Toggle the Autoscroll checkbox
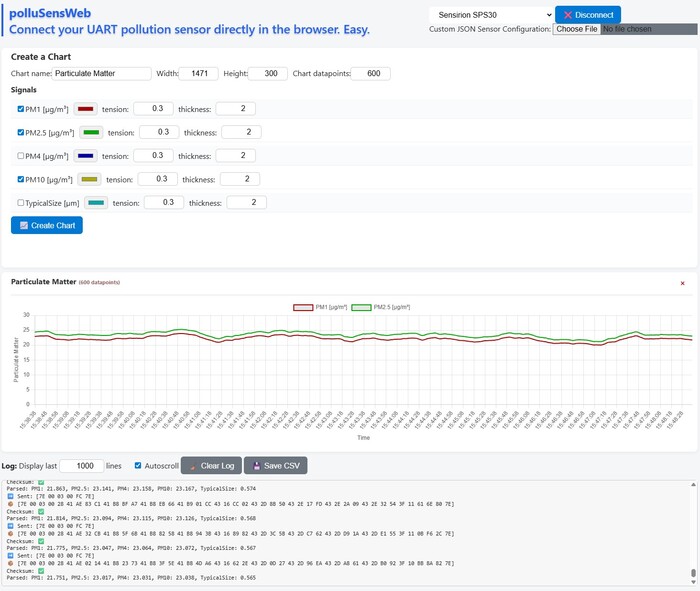Viewport: 700px width, 591px height. point(138,466)
